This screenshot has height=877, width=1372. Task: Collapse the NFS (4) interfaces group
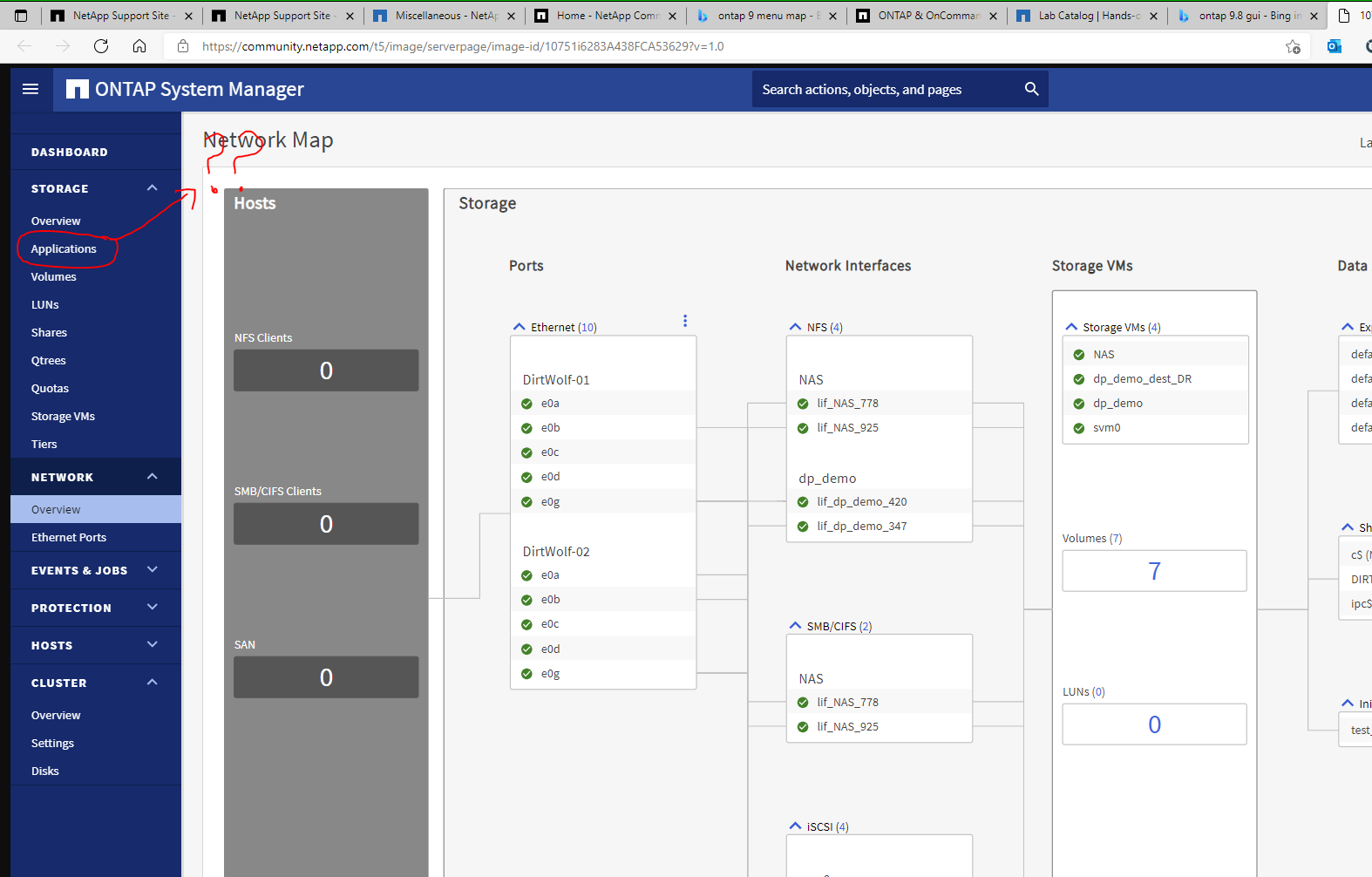[795, 327]
